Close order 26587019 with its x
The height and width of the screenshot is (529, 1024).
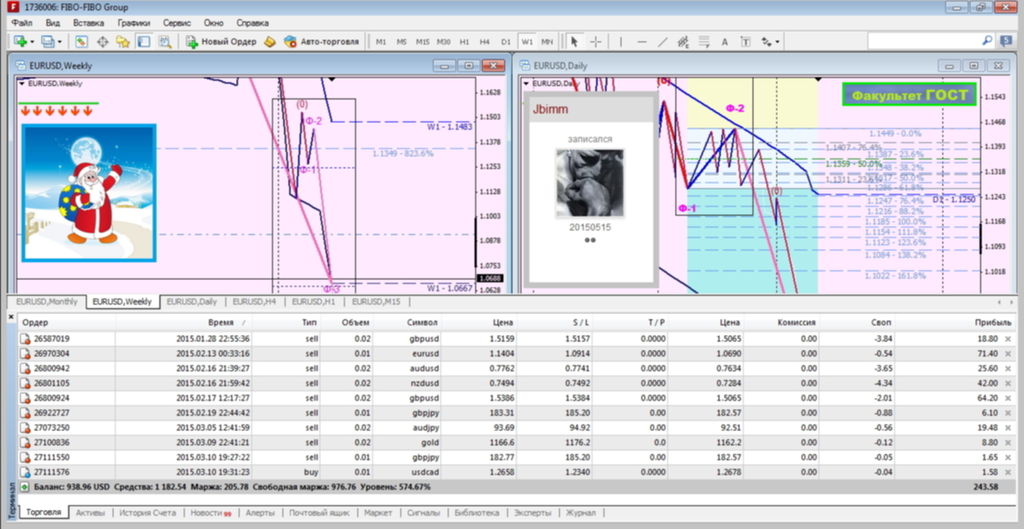(x=1008, y=339)
